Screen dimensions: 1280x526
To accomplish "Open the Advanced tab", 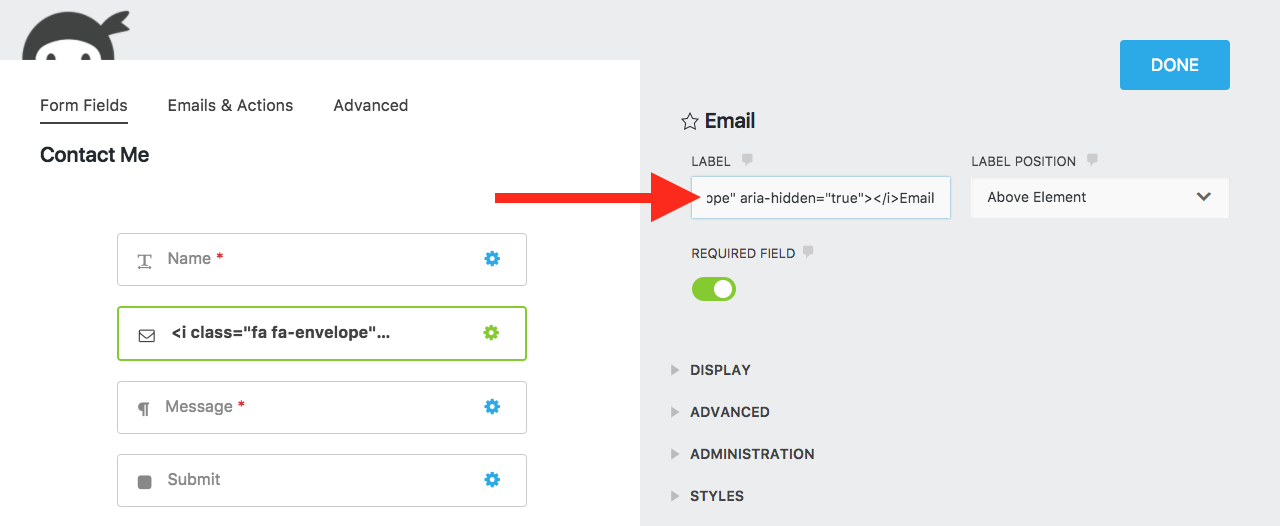I will (370, 106).
